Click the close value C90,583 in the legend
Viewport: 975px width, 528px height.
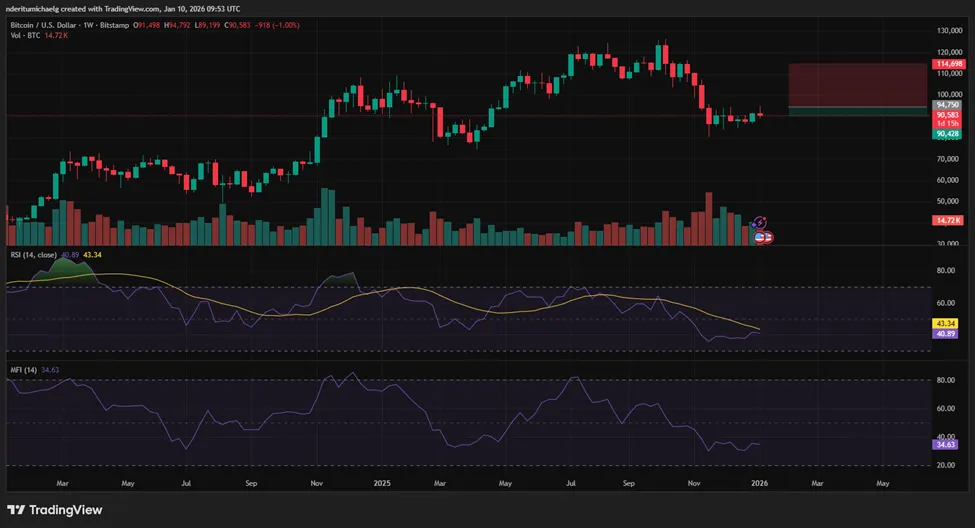point(237,25)
